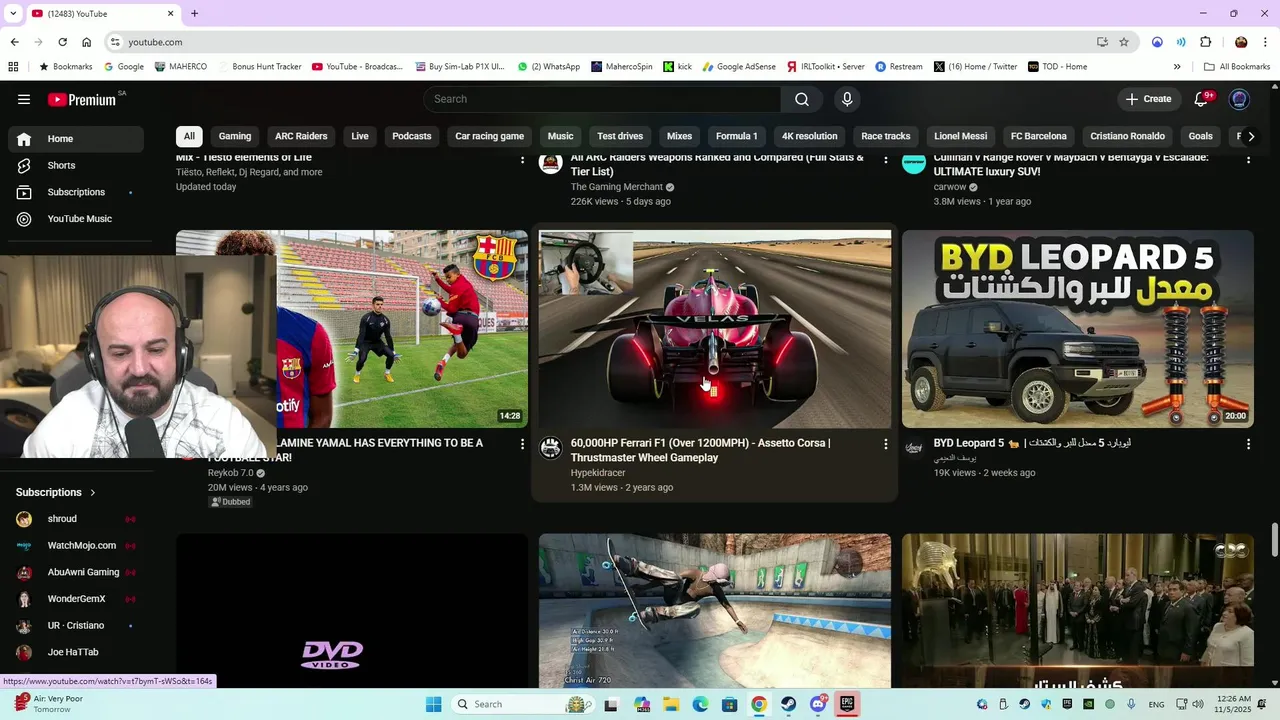1280x720 pixels.
Task: Open the YouTube guide hamburger menu
Action: 24,99
